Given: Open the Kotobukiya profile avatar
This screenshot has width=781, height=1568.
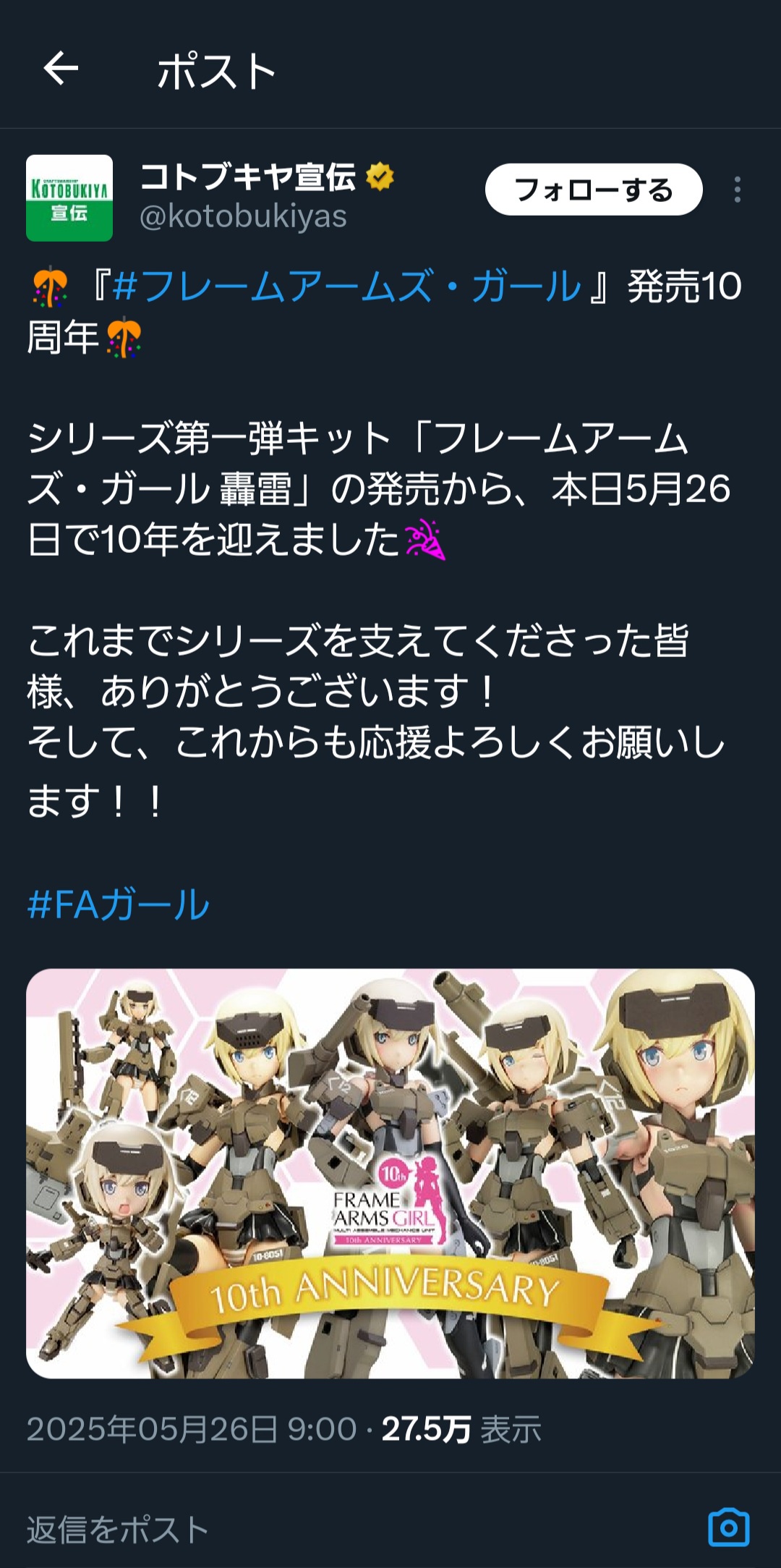Looking at the screenshot, I should click(x=69, y=198).
